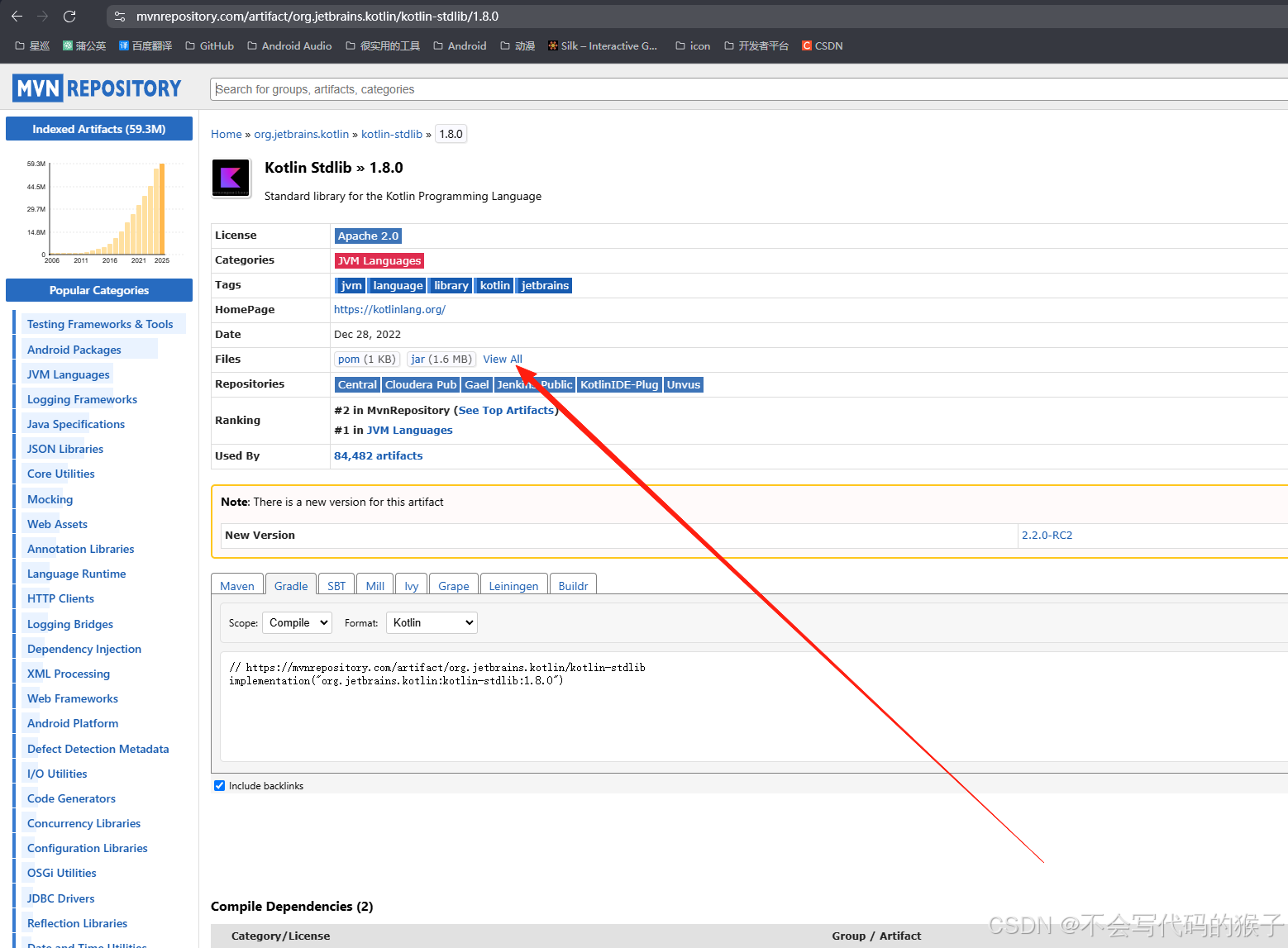This screenshot has height=948, width=1288.
Task: Open the Cloudera Pub repository link
Action: point(421,384)
